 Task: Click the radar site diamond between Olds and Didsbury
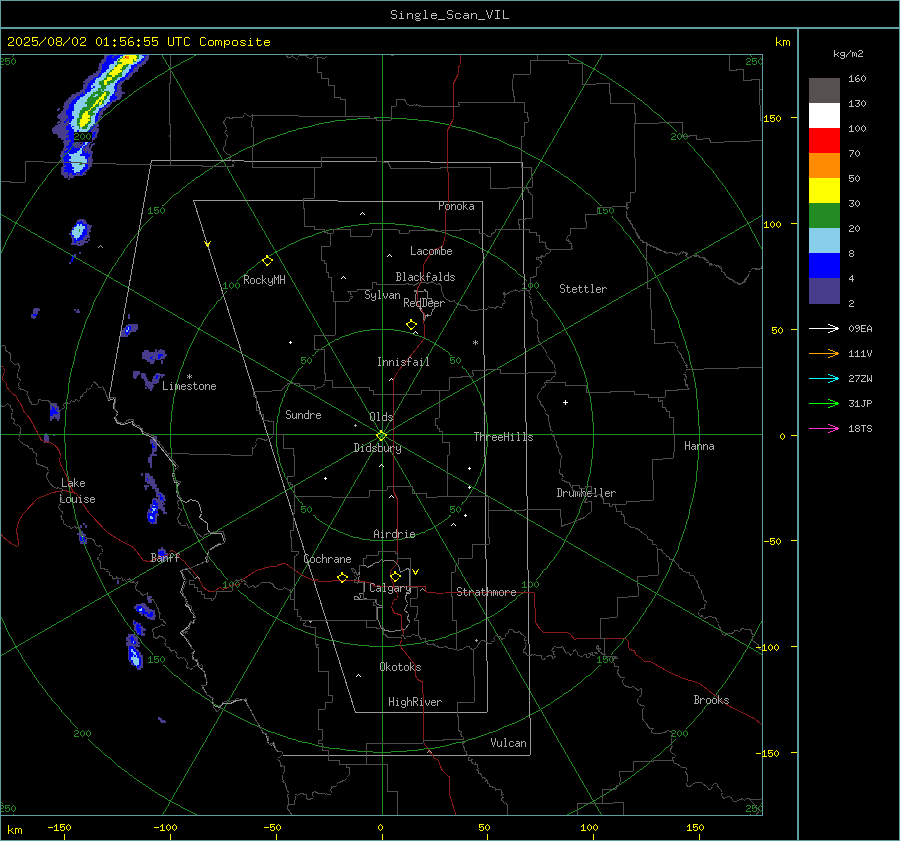click(x=381, y=435)
